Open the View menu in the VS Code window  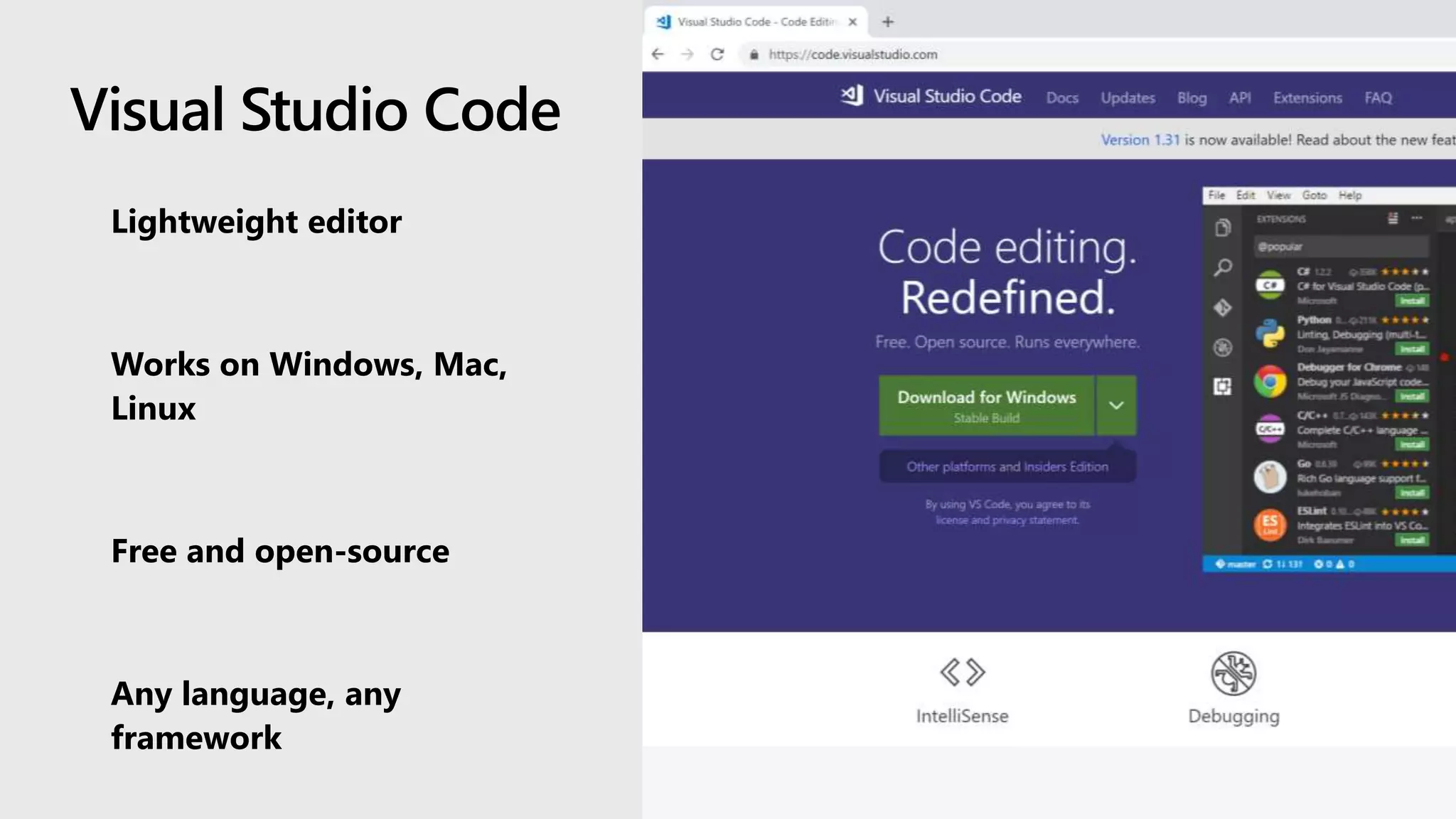pyautogui.click(x=1278, y=195)
